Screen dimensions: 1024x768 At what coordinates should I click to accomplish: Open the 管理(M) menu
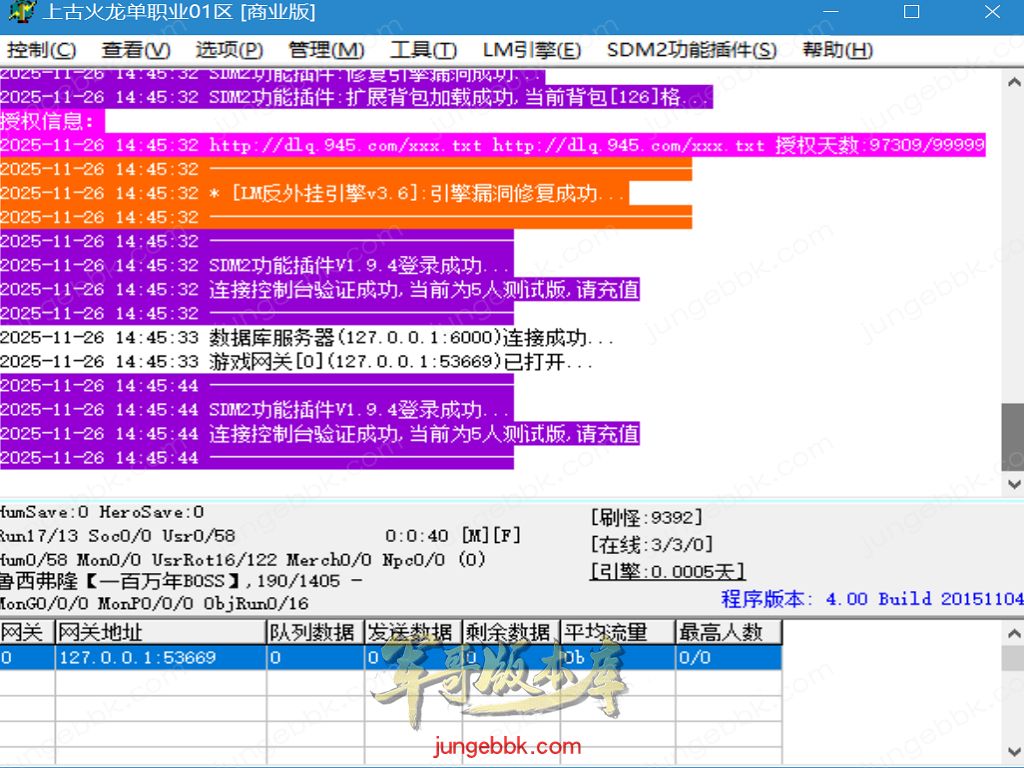coord(326,50)
